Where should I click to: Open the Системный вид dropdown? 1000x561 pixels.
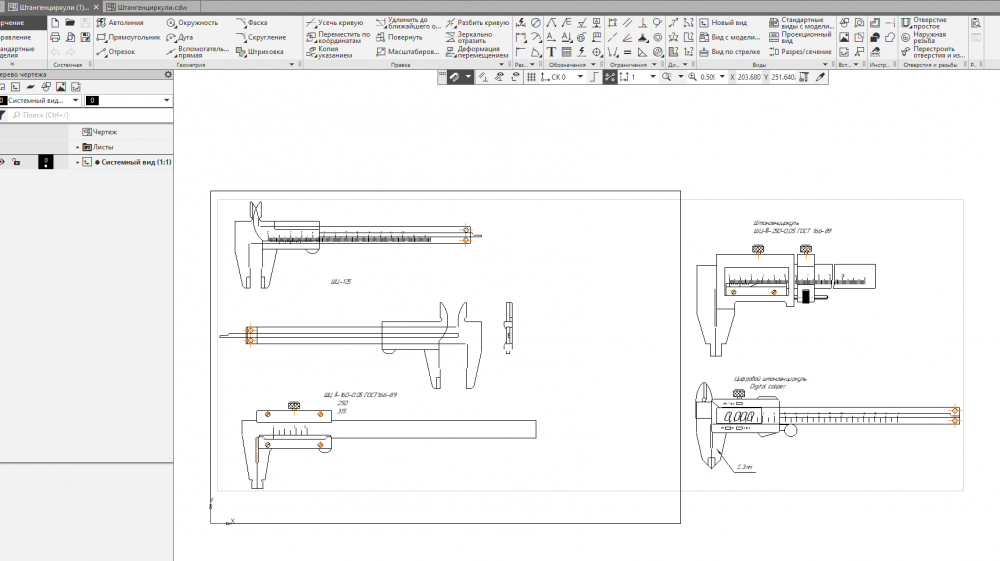tap(74, 100)
